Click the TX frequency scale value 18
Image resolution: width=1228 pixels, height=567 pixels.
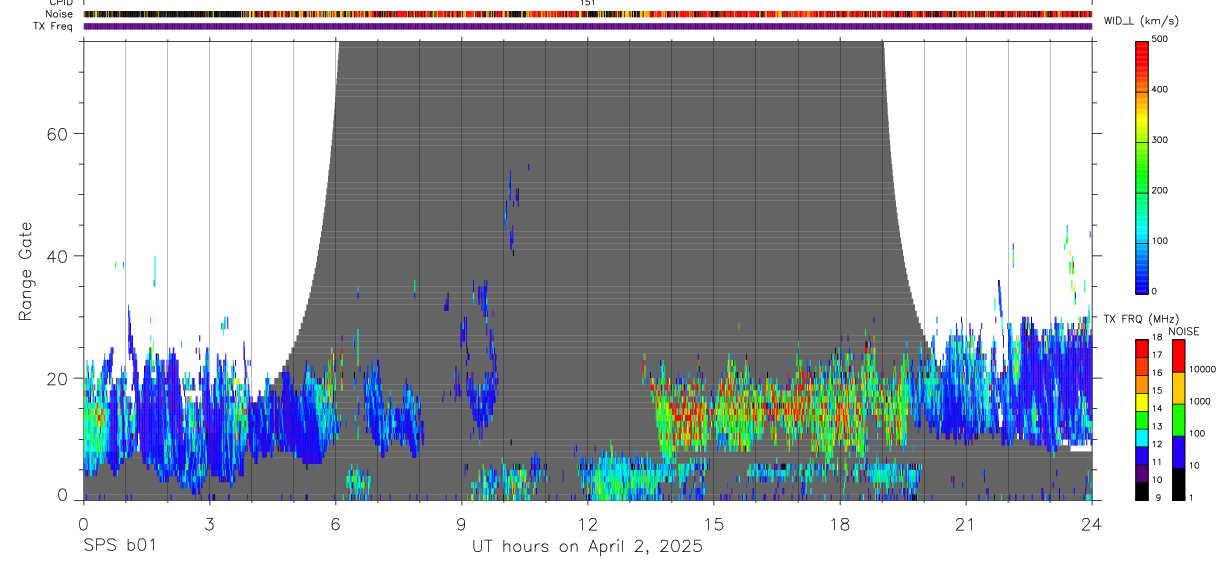point(1158,340)
